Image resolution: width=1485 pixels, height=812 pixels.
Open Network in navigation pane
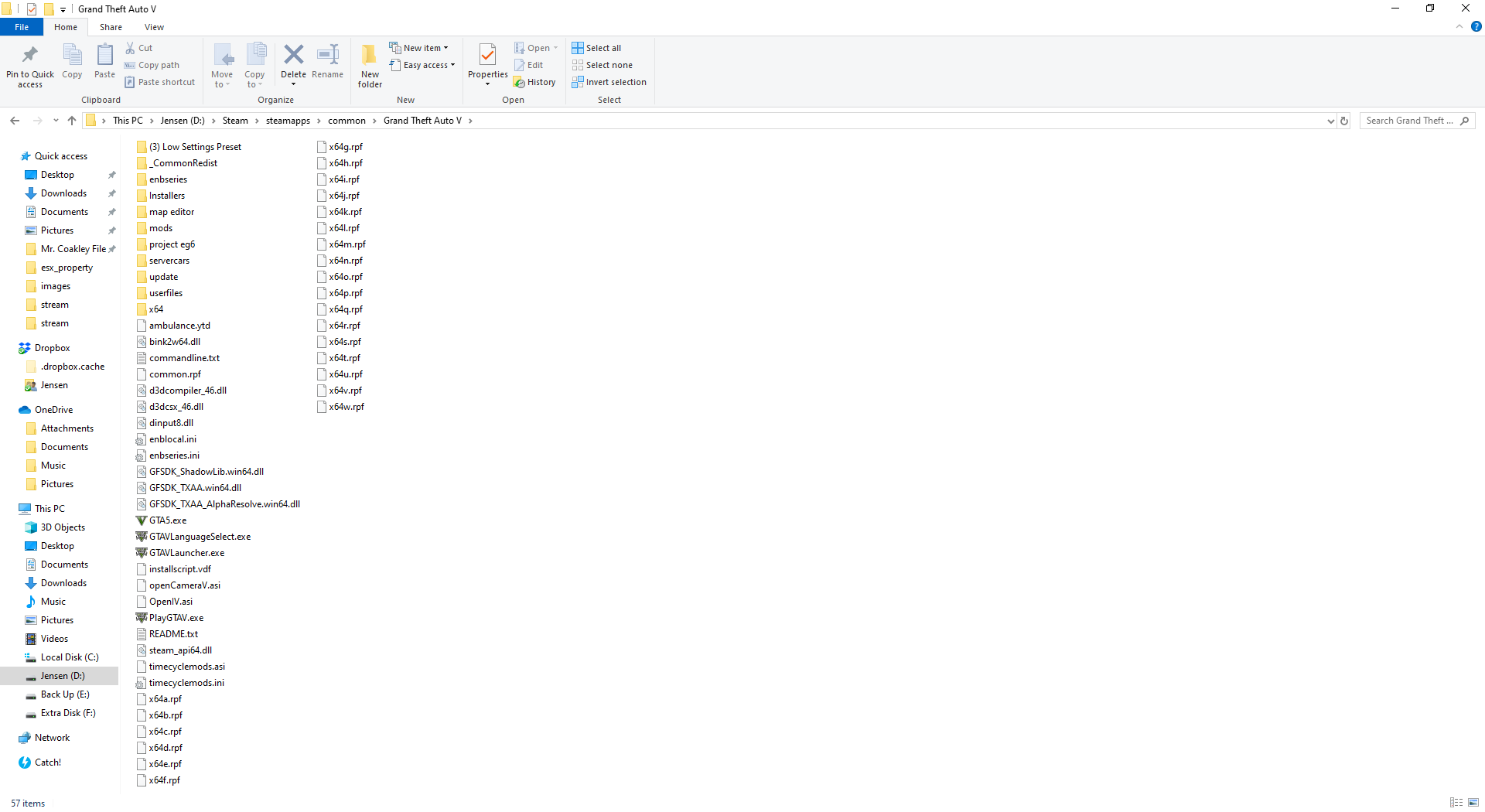[52, 738]
